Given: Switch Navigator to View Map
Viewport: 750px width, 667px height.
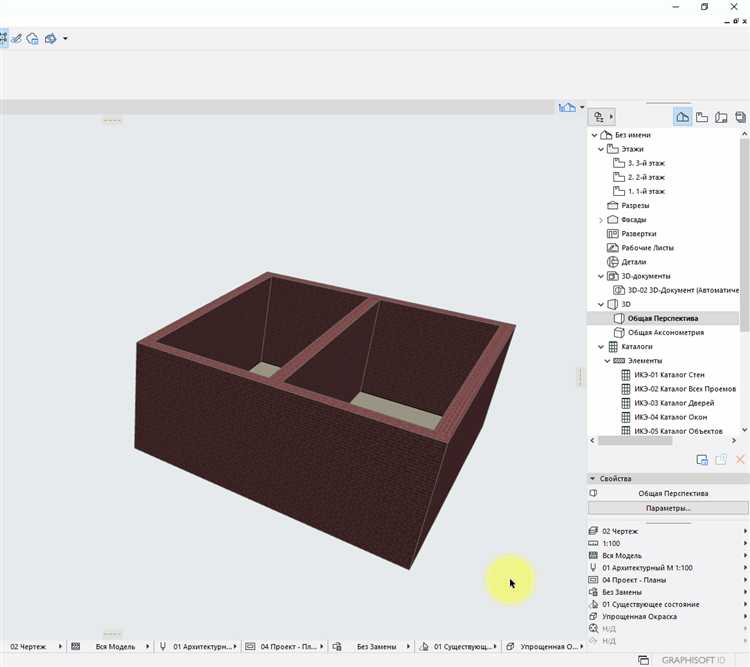Looking at the screenshot, I should (x=702, y=117).
